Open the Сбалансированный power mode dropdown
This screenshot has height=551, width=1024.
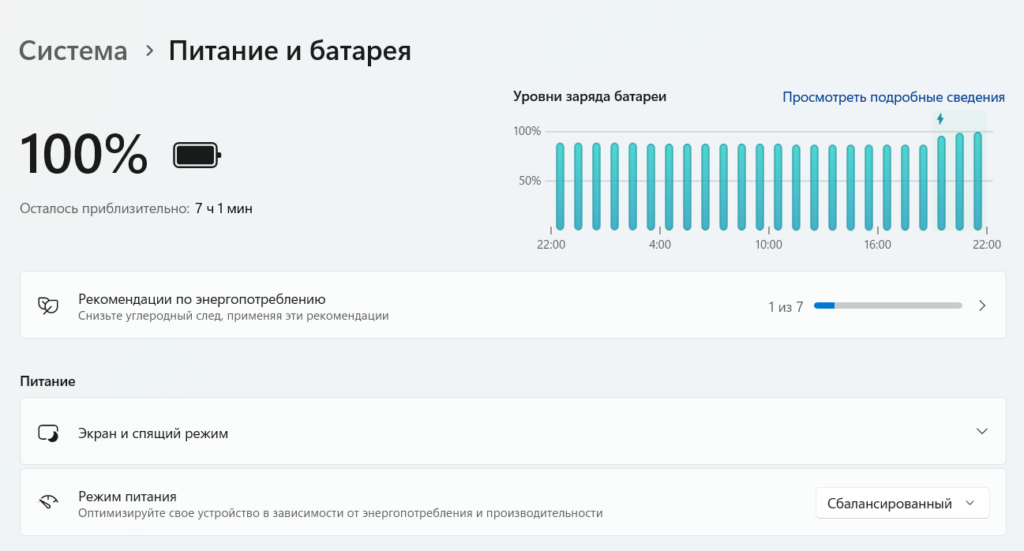click(x=902, y=504)
